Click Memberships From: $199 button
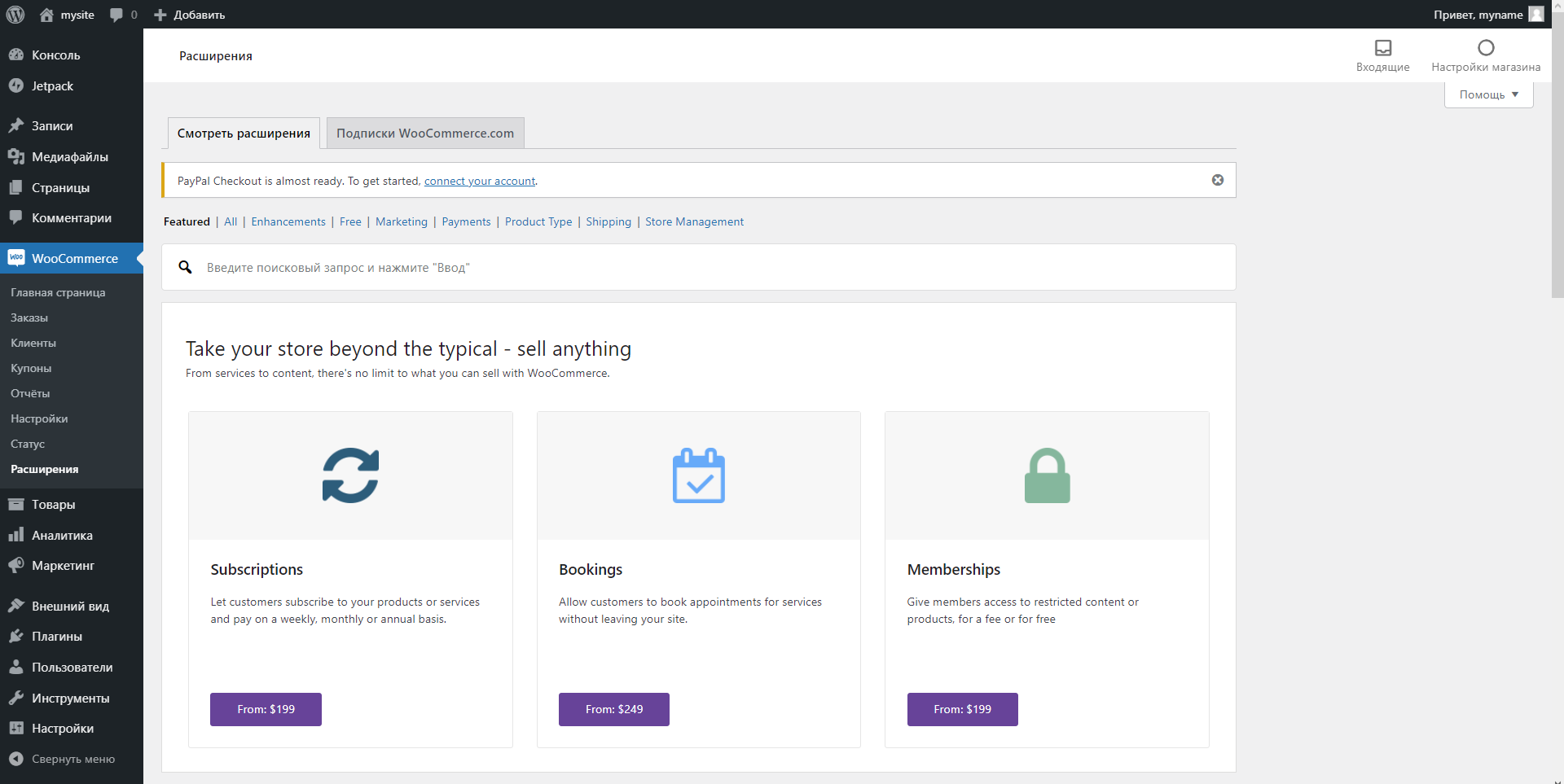 tap(963, 709)
